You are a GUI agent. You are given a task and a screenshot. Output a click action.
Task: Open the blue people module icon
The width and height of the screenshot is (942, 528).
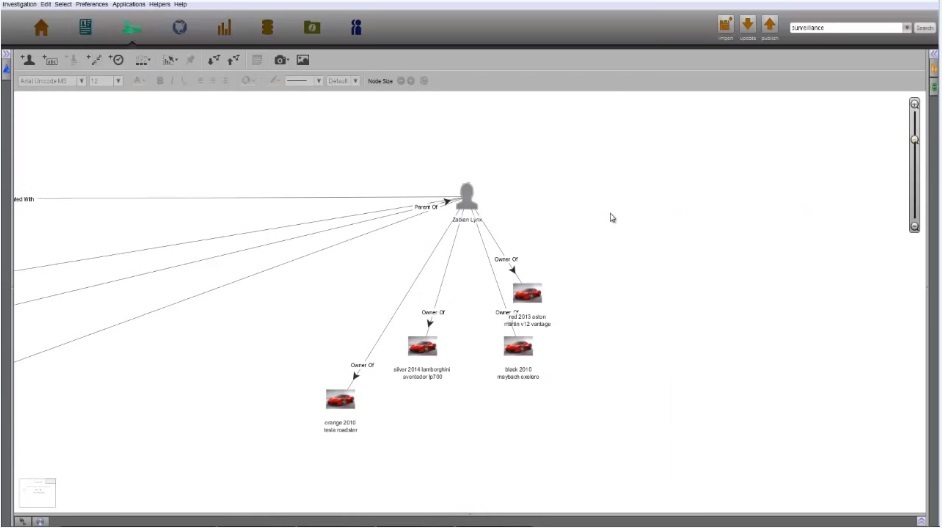(x=356, y=27)
